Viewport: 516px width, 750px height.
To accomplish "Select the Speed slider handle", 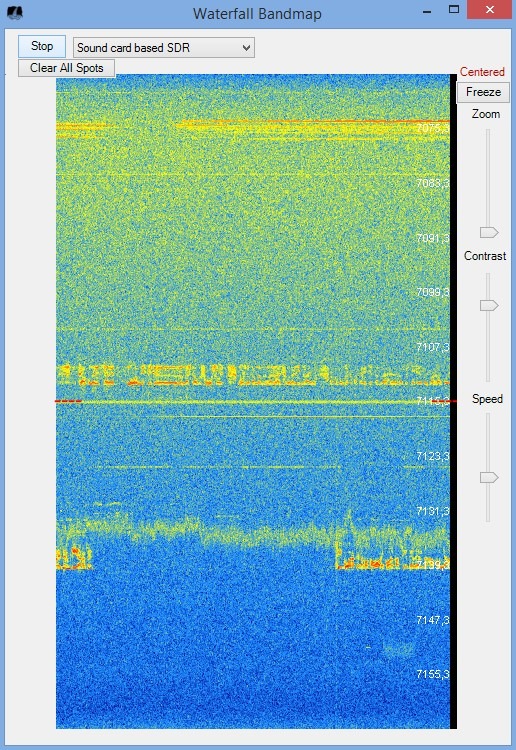I will [489, 477].
